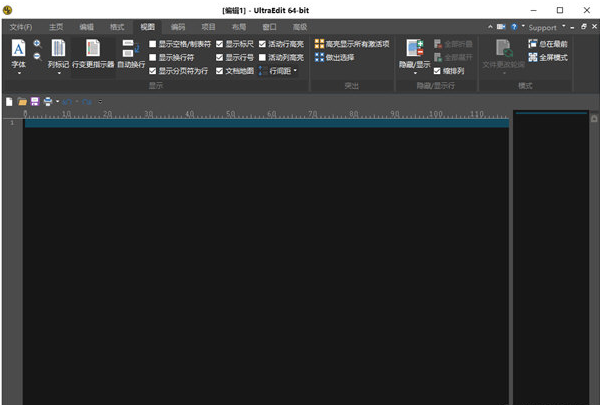Uncheck 显示标尺 ruler checkbox
Image resolution: width=600 pixels, height=405 pixels.
219,44
